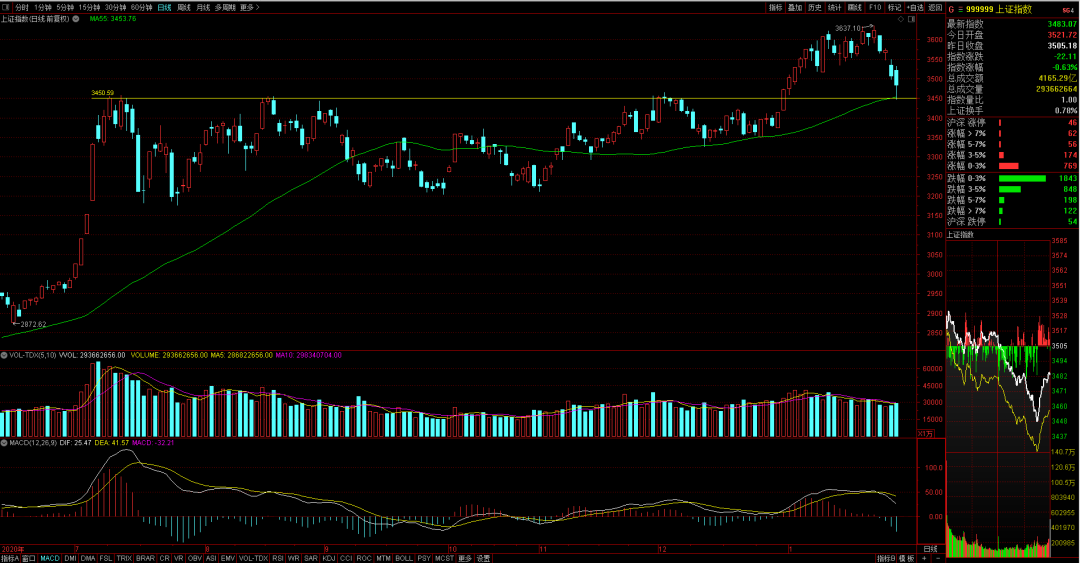This screenshot has width=1080, height=563.
Task: Select ASI indicator tab
Action: point(211,558)
